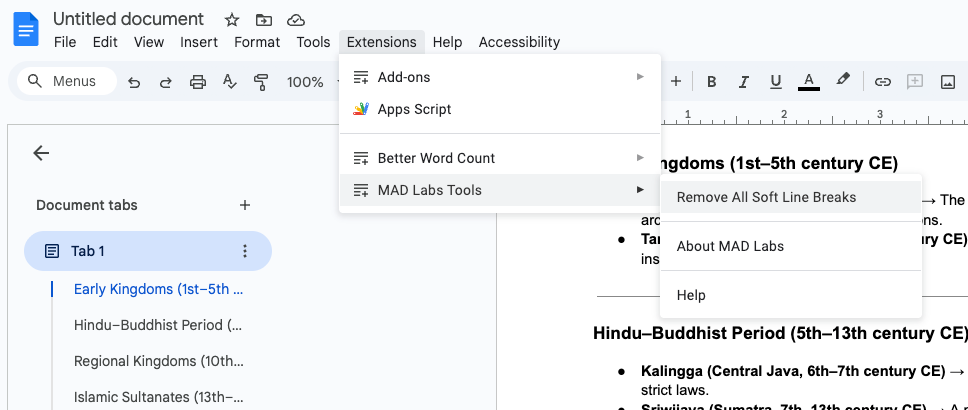The image size is (968, 410).
Task: Check the cloud save status icon
Action: [x=296, y=20]
